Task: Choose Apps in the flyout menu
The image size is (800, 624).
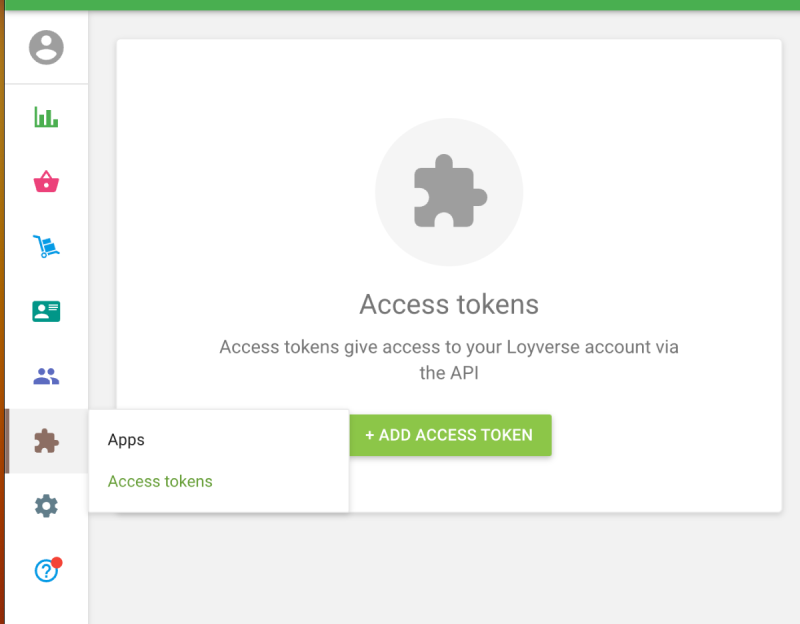Action: tap(127, 440)
